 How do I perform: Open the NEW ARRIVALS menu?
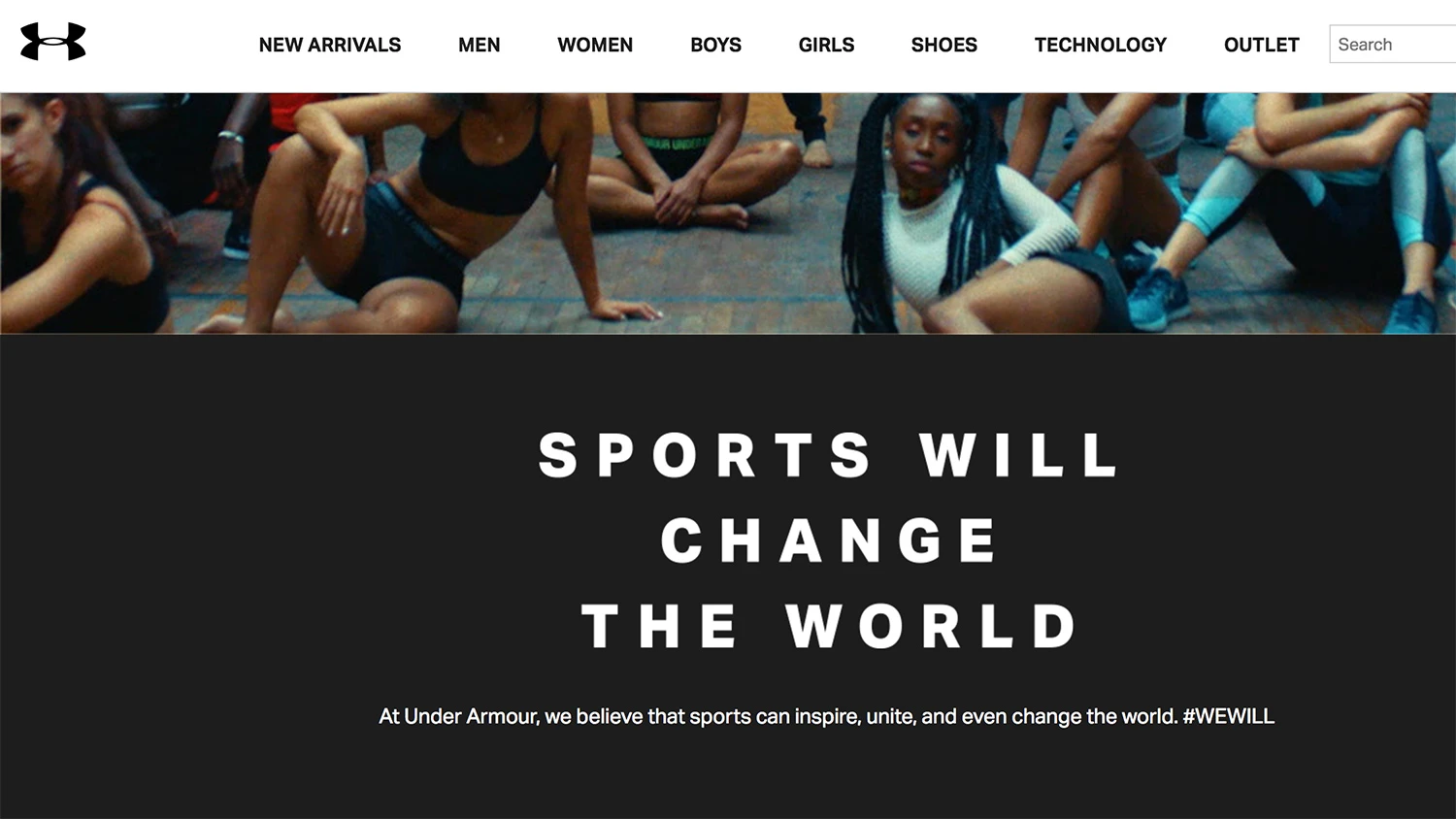click(330, 45)
